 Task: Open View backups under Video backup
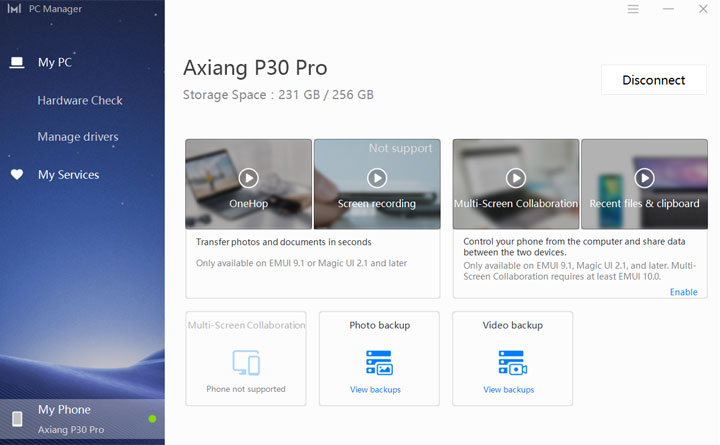pyautogui.click(x=508, y=390)
